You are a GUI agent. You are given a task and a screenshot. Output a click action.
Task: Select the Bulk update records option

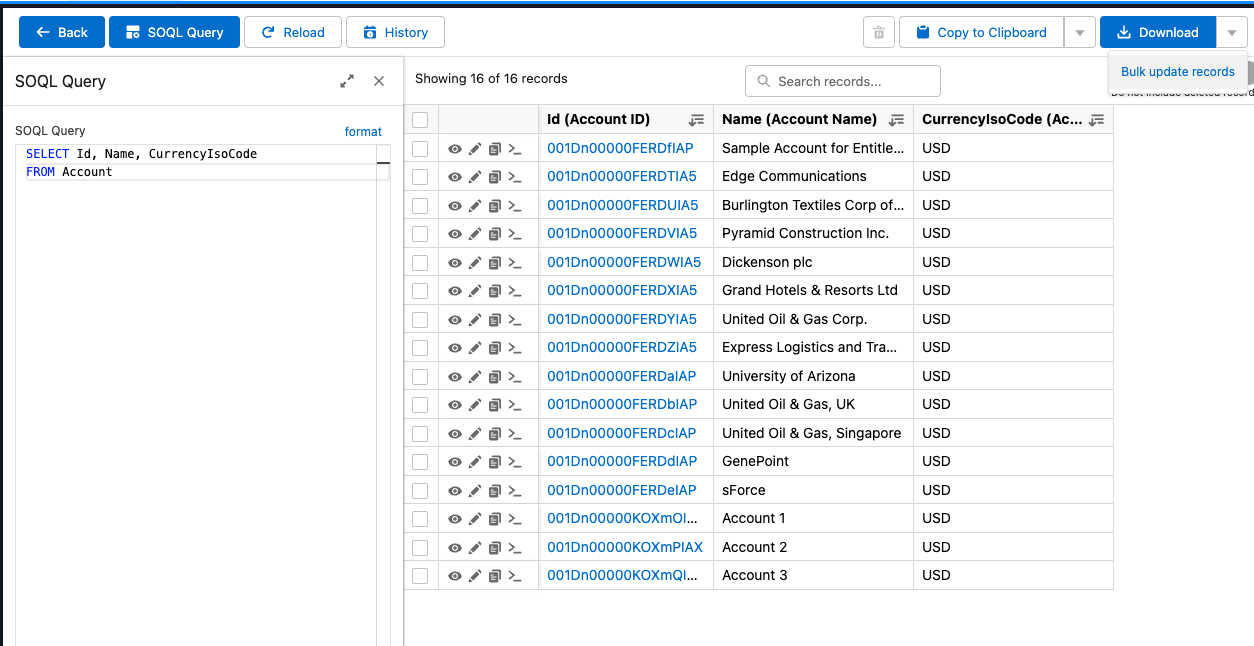(x=1178, y=71)
